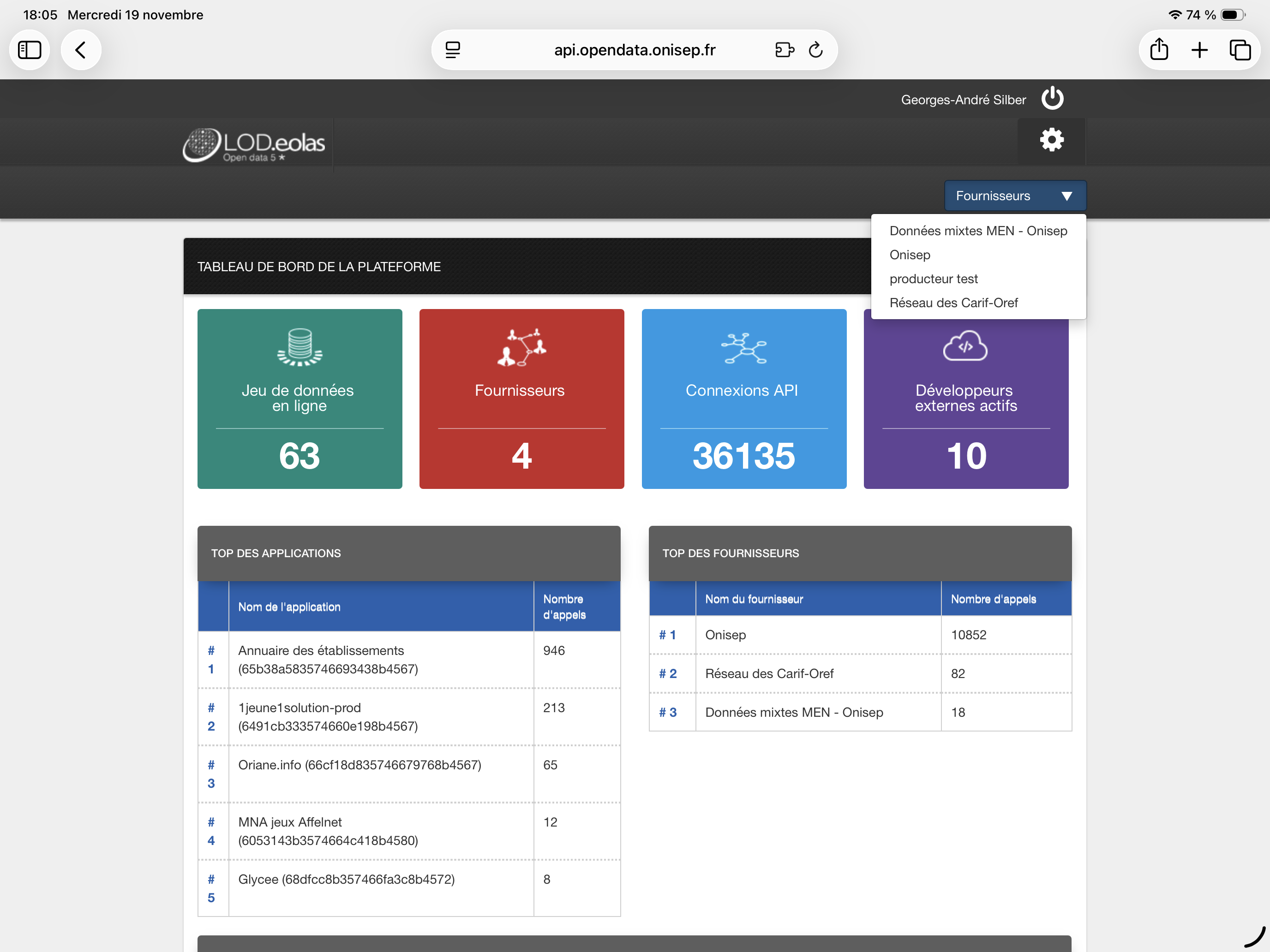Pick Réseau des Carif-Oref in dropdown
Viewport: 1270px width, 952px height.
tap(953, 303)
